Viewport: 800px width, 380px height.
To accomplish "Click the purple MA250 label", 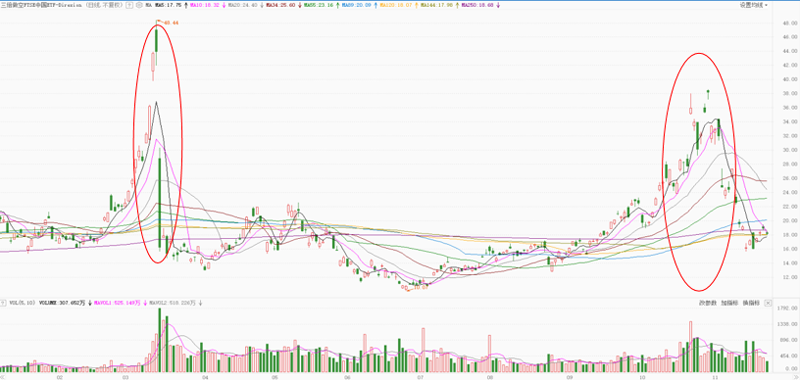I will pos(478,5).
